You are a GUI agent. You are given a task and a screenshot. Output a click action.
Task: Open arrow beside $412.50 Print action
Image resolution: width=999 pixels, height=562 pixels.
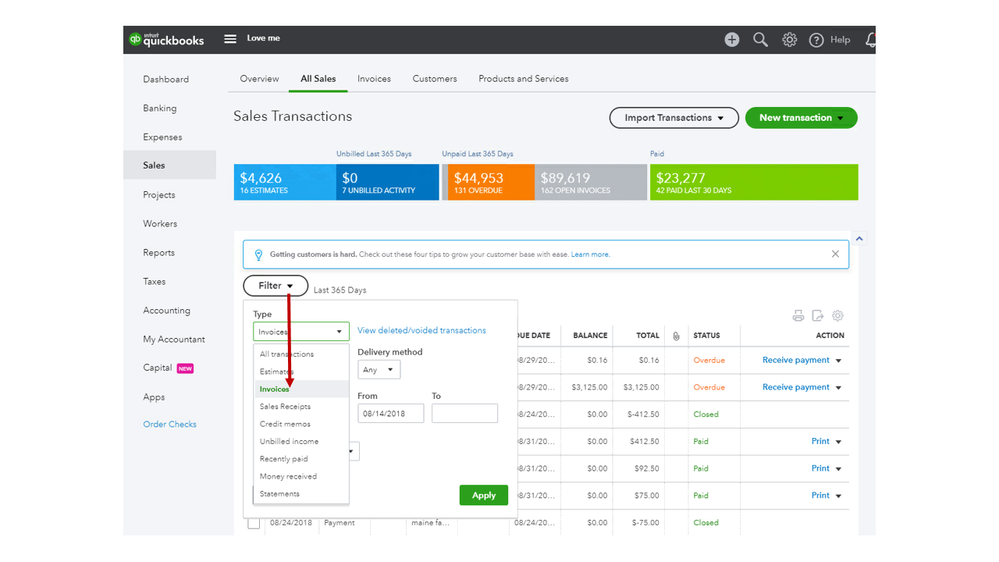tap(838, 442)
